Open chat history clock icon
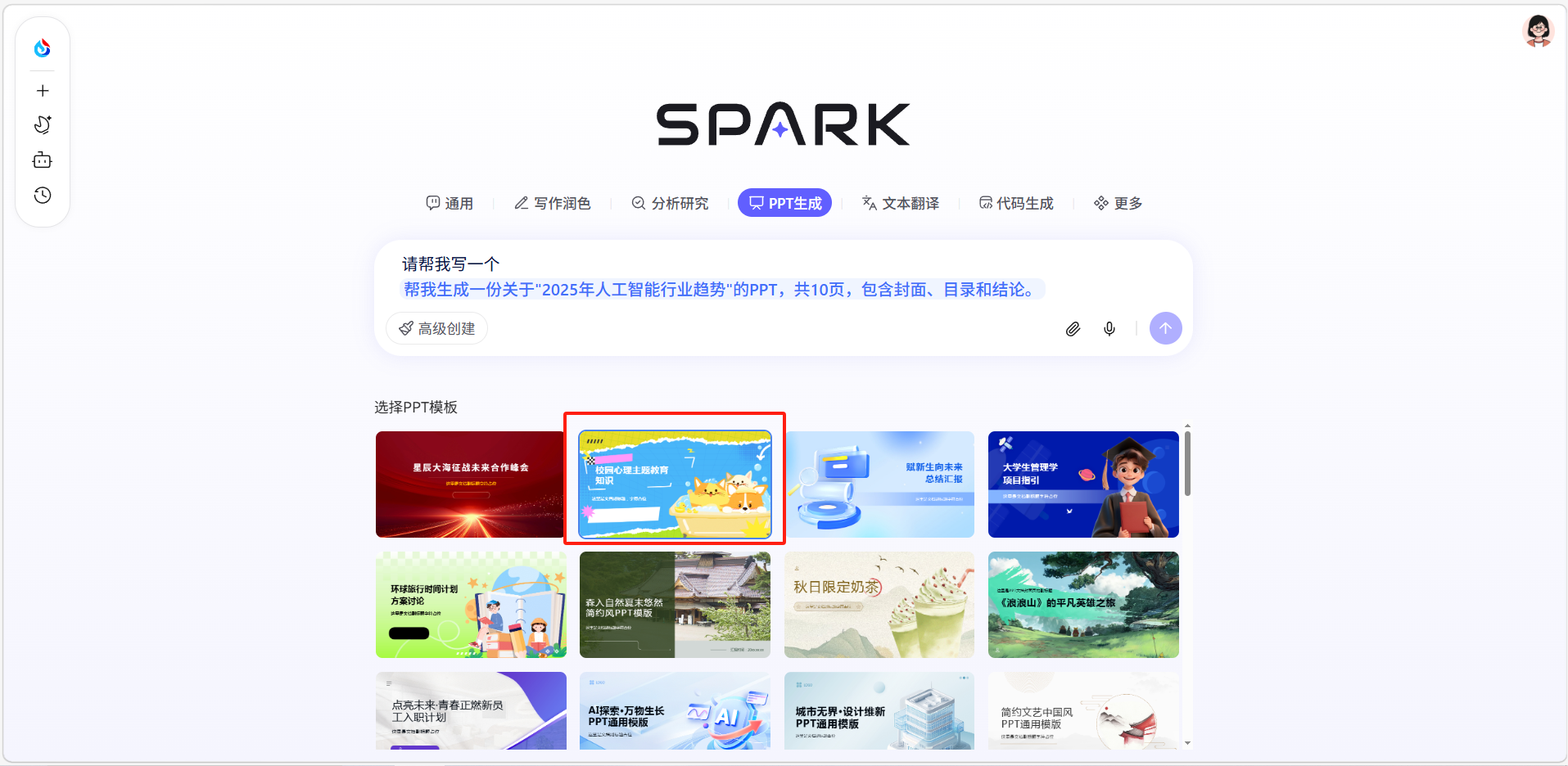The height and width of the screenshot is (766, 1568). point(43,196)
